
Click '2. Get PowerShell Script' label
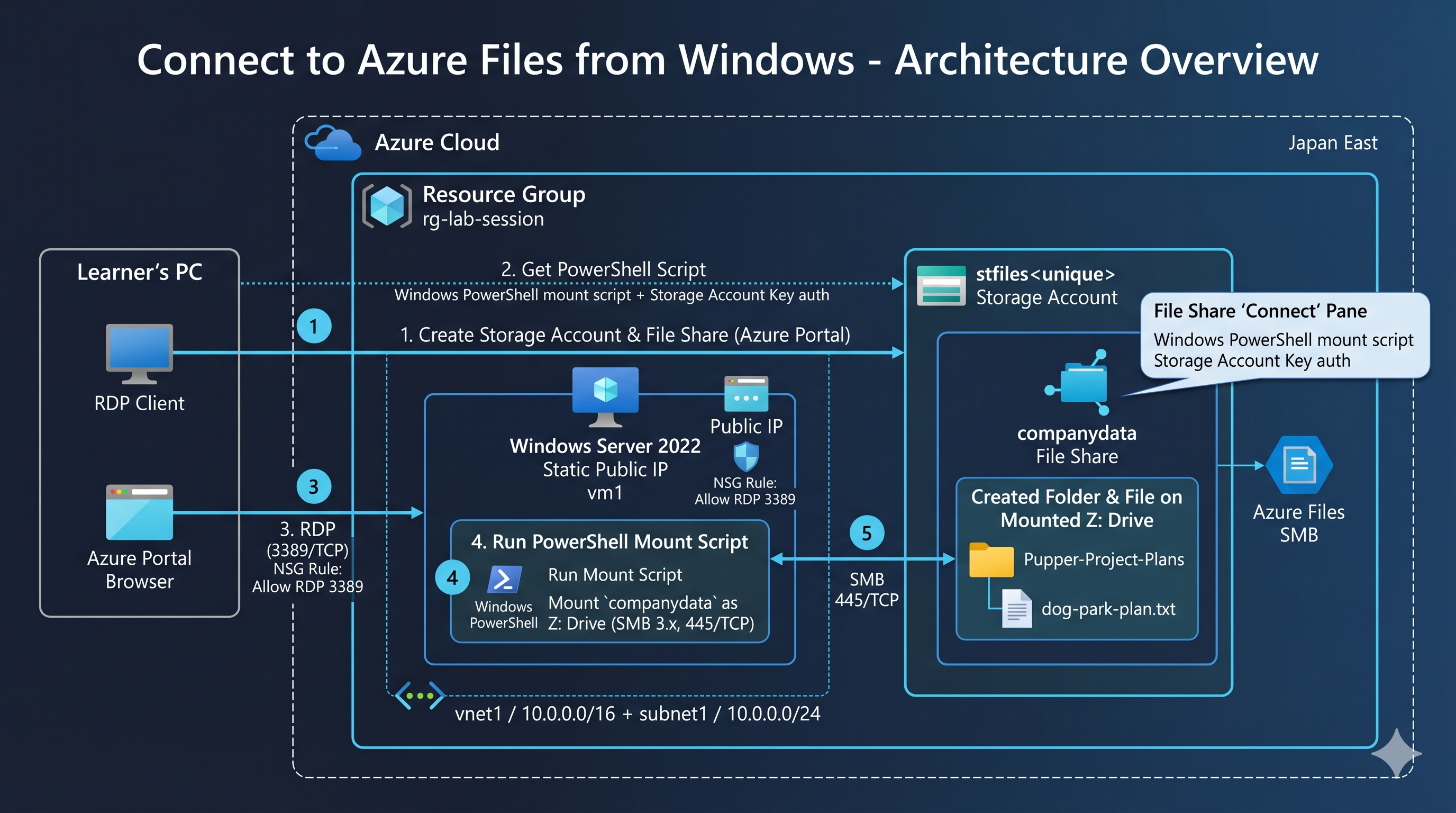click(603, 269)
